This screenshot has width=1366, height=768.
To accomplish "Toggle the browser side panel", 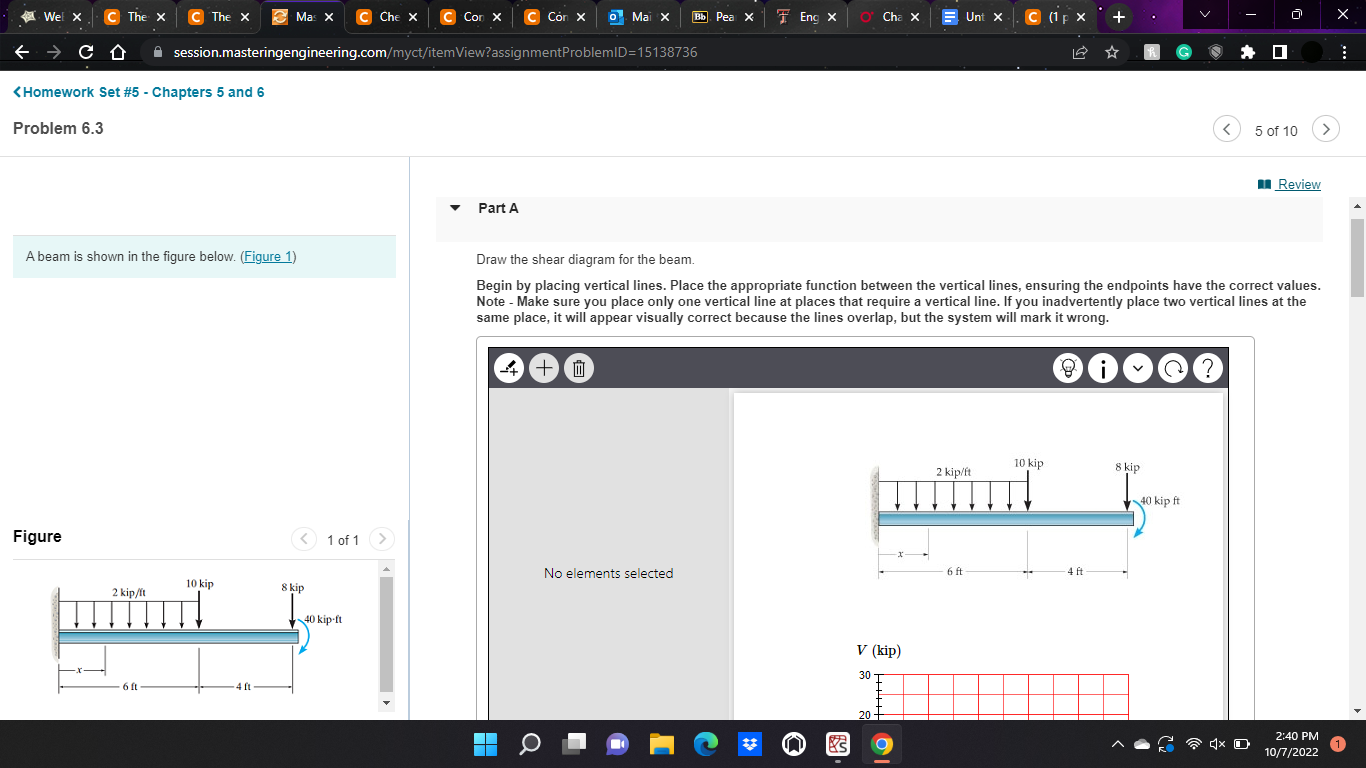I will (x=1279, y=52).
